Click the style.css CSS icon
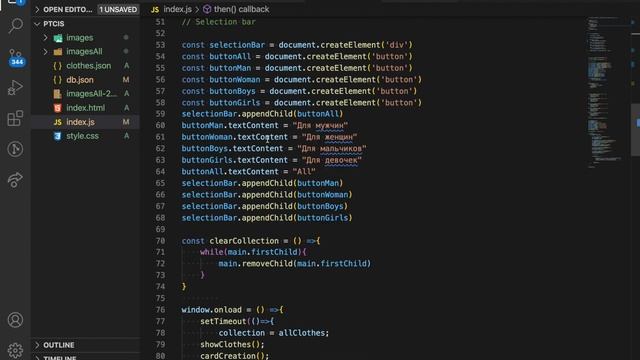640x360 pixels. [58, 136]
